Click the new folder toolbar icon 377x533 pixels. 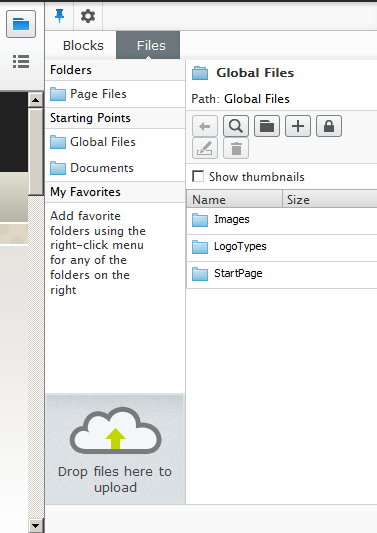tap(267, 126)
